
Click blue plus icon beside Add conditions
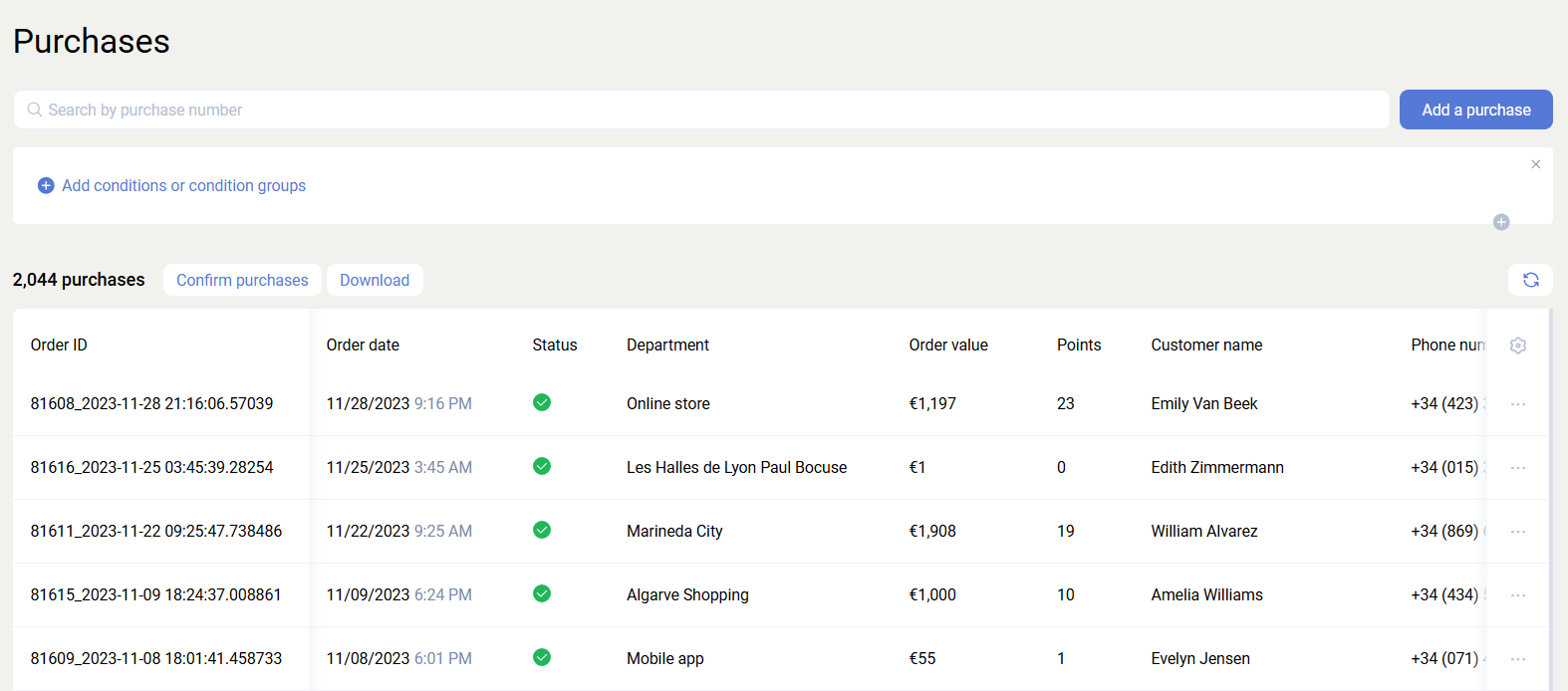click(46, 186)
